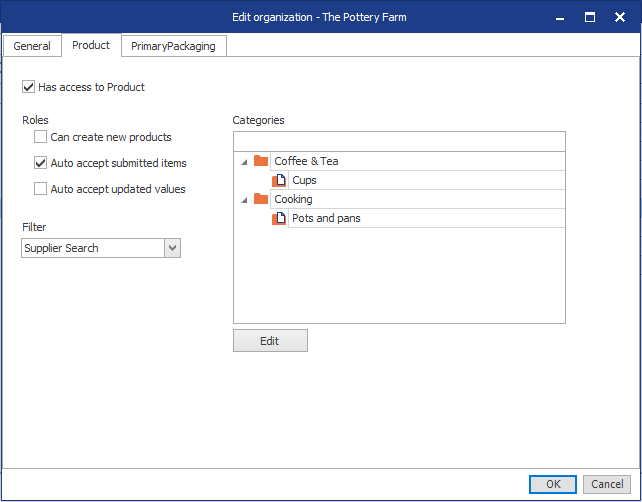Select the Coffee & Tea row text
This screenshot has width=642, height=502.
(306, 161)
